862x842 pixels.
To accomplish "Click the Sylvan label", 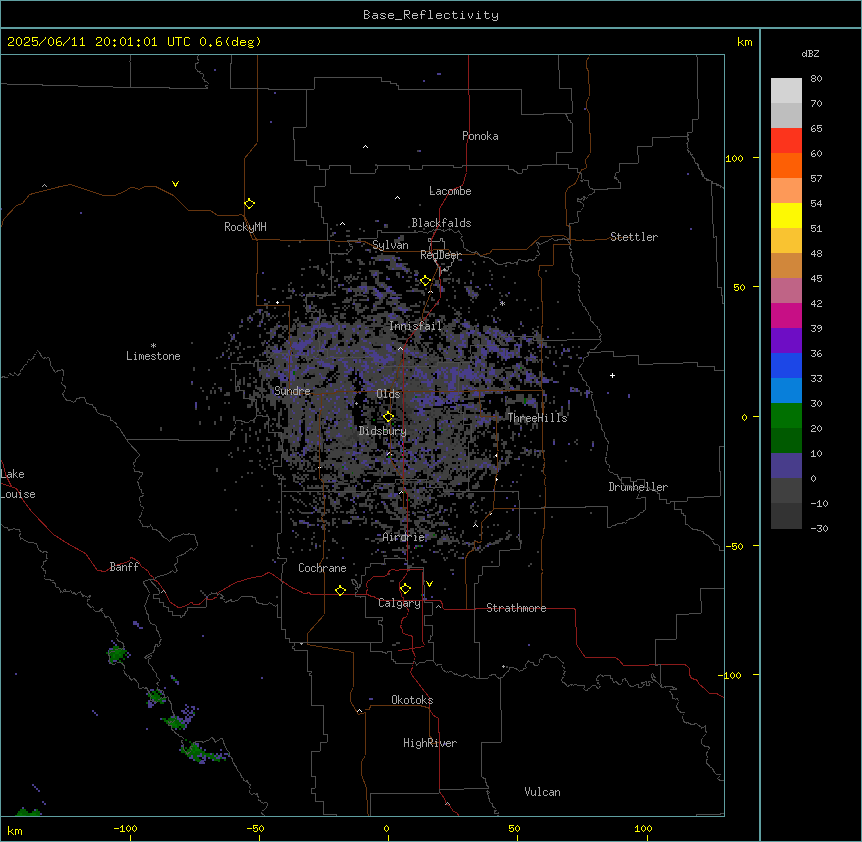I will [x=390, y=245].
